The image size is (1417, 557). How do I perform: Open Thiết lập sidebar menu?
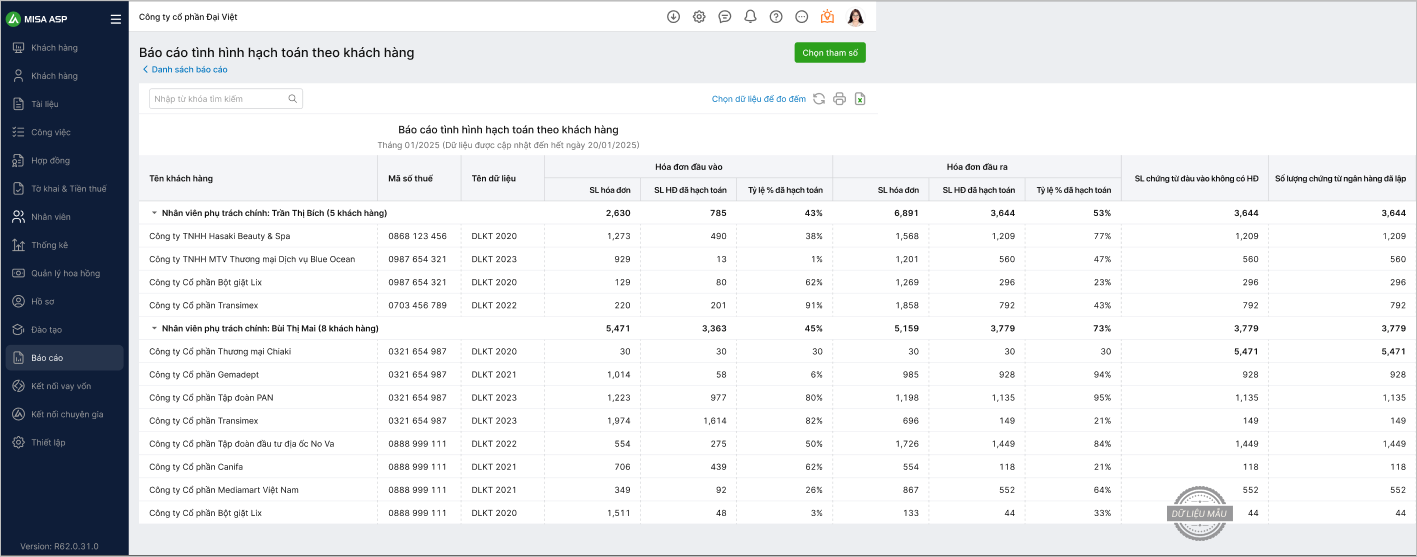[65, 442]
